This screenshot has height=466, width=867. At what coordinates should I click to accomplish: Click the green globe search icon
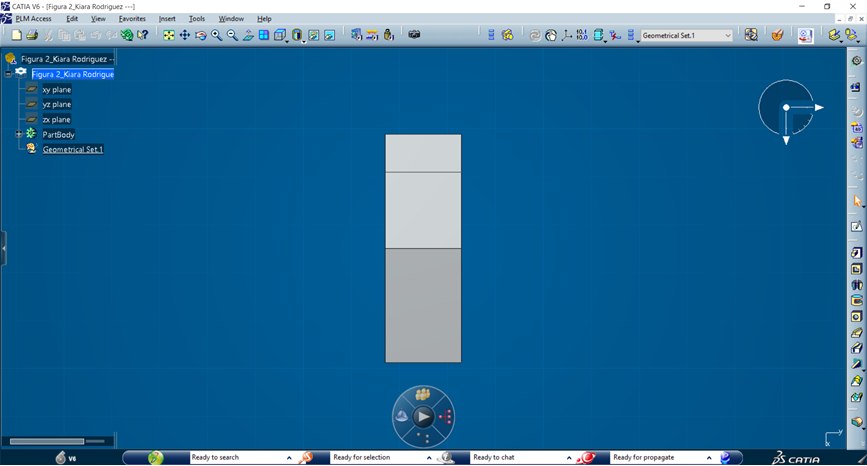(x=156, y=458)
